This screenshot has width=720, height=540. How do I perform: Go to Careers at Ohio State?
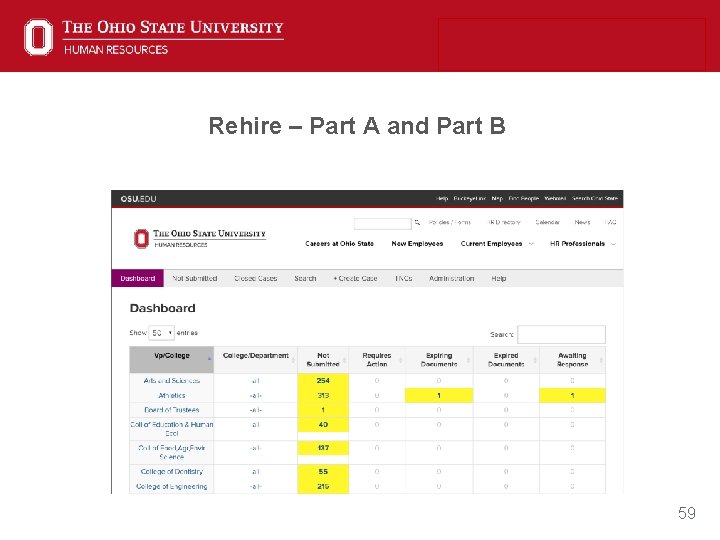339,244
